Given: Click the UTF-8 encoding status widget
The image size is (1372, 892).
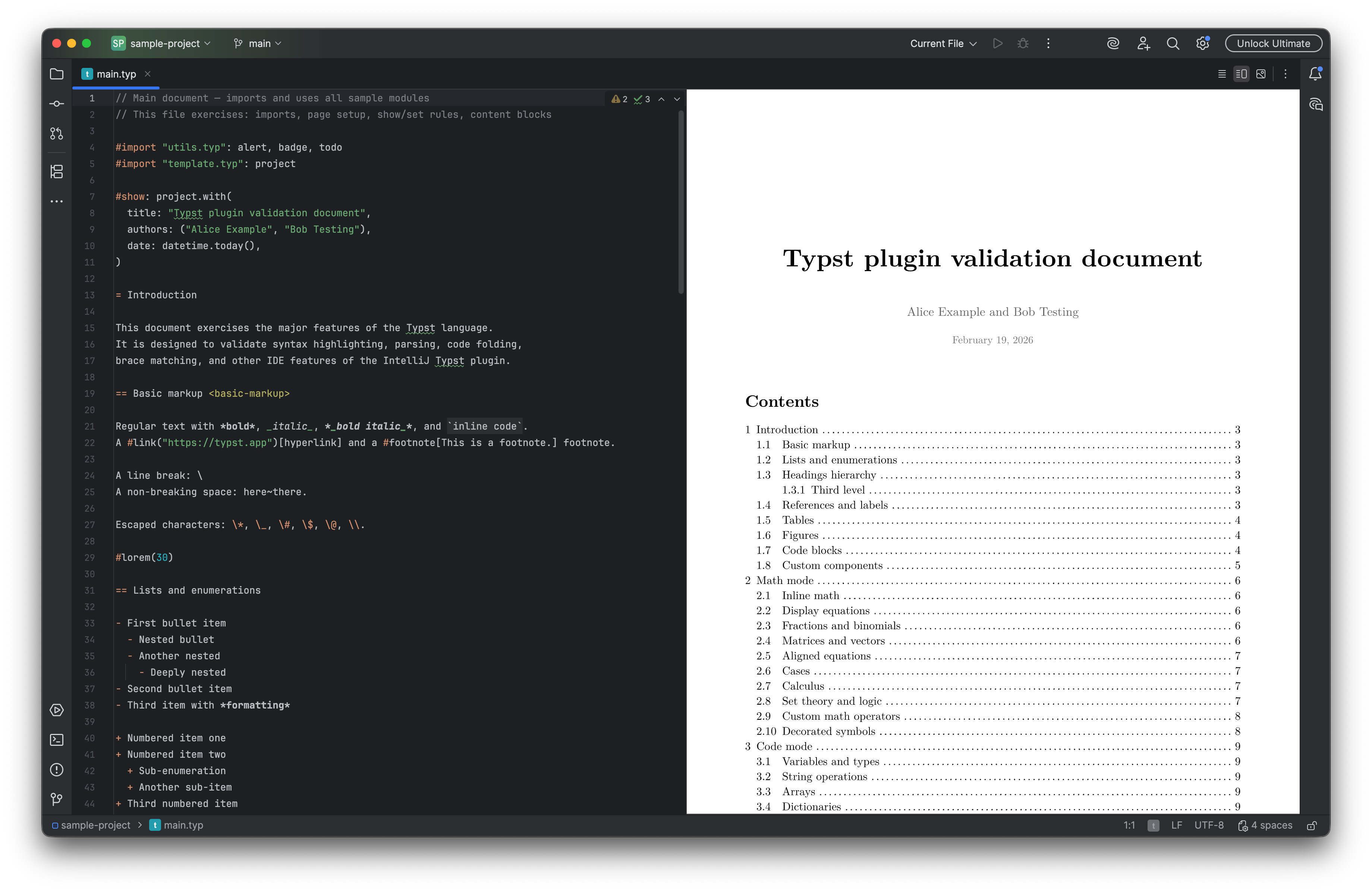Looking at the screenshot, I should (1209, 825).
